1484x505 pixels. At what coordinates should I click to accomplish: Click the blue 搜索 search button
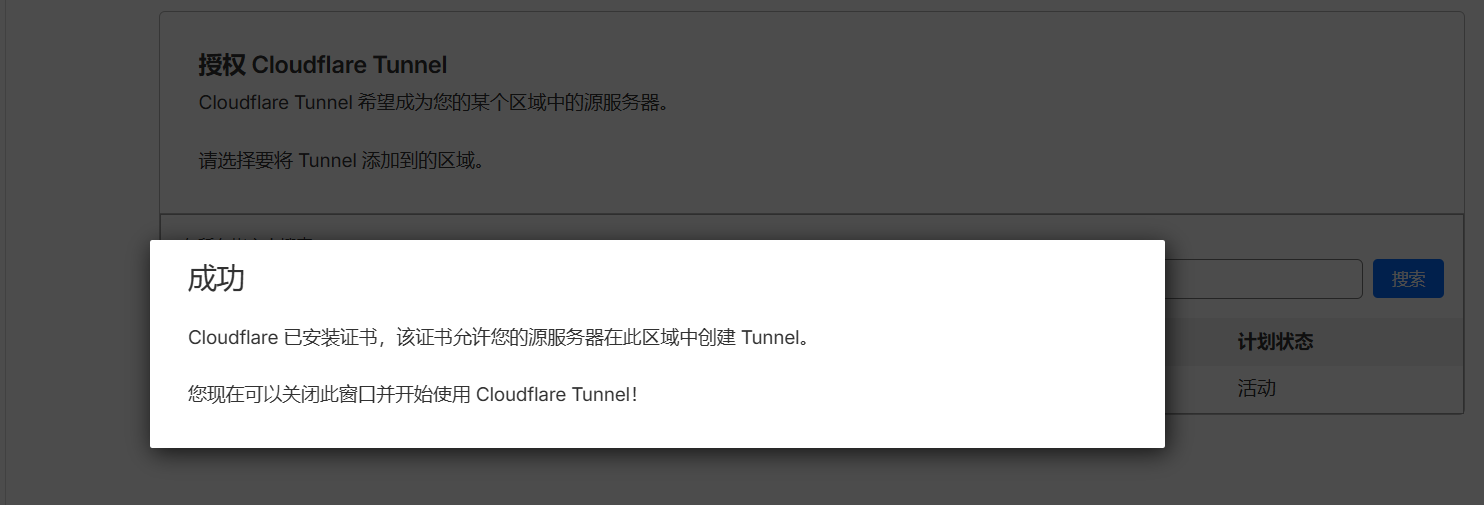[1408, 279]
